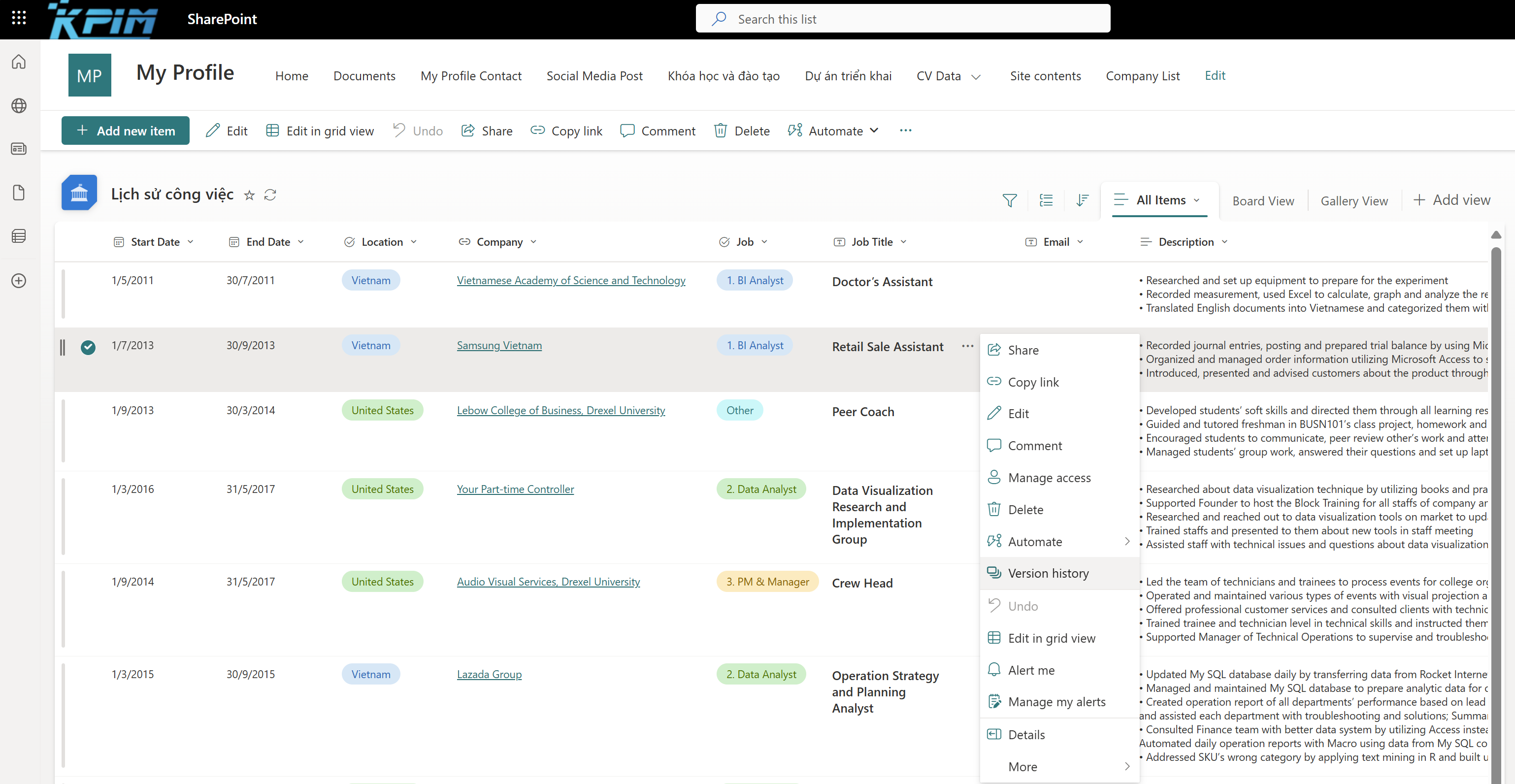Viewport: 1515px width, 784px height.
Task: Choose Version history in context menu
Action: point(1059,573)
